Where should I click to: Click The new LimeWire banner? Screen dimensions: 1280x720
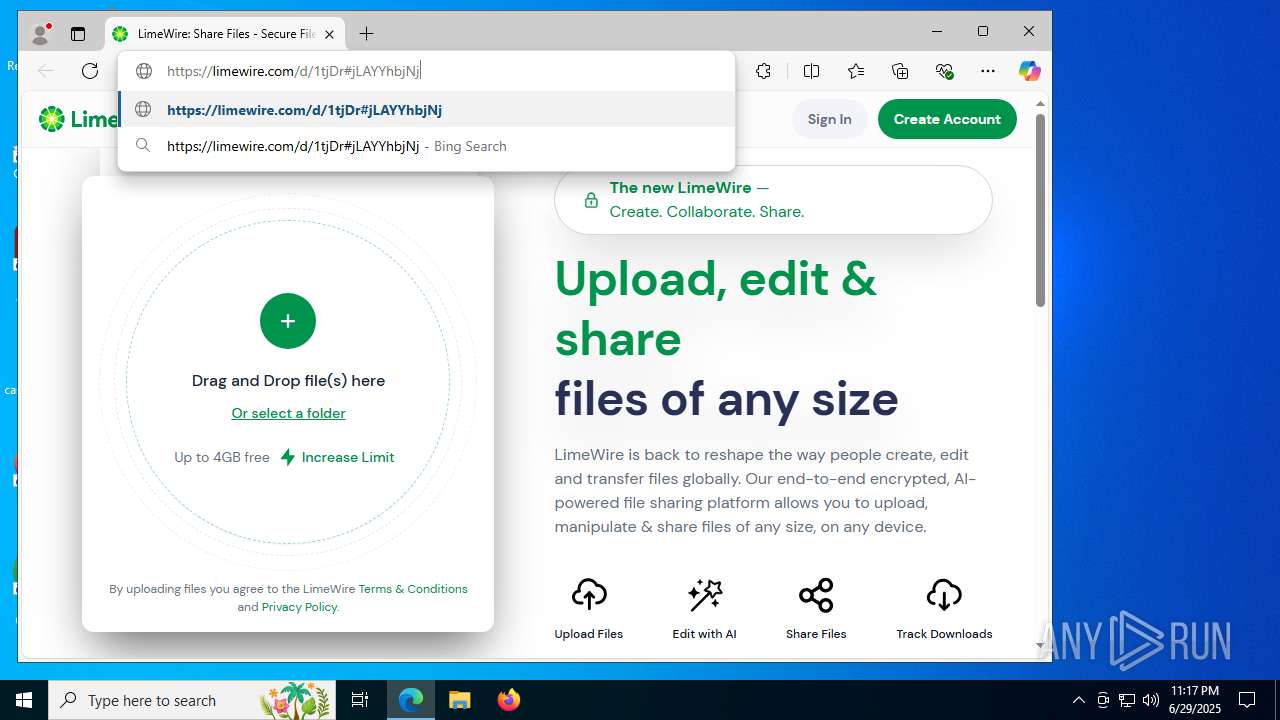tap(773, 200)
